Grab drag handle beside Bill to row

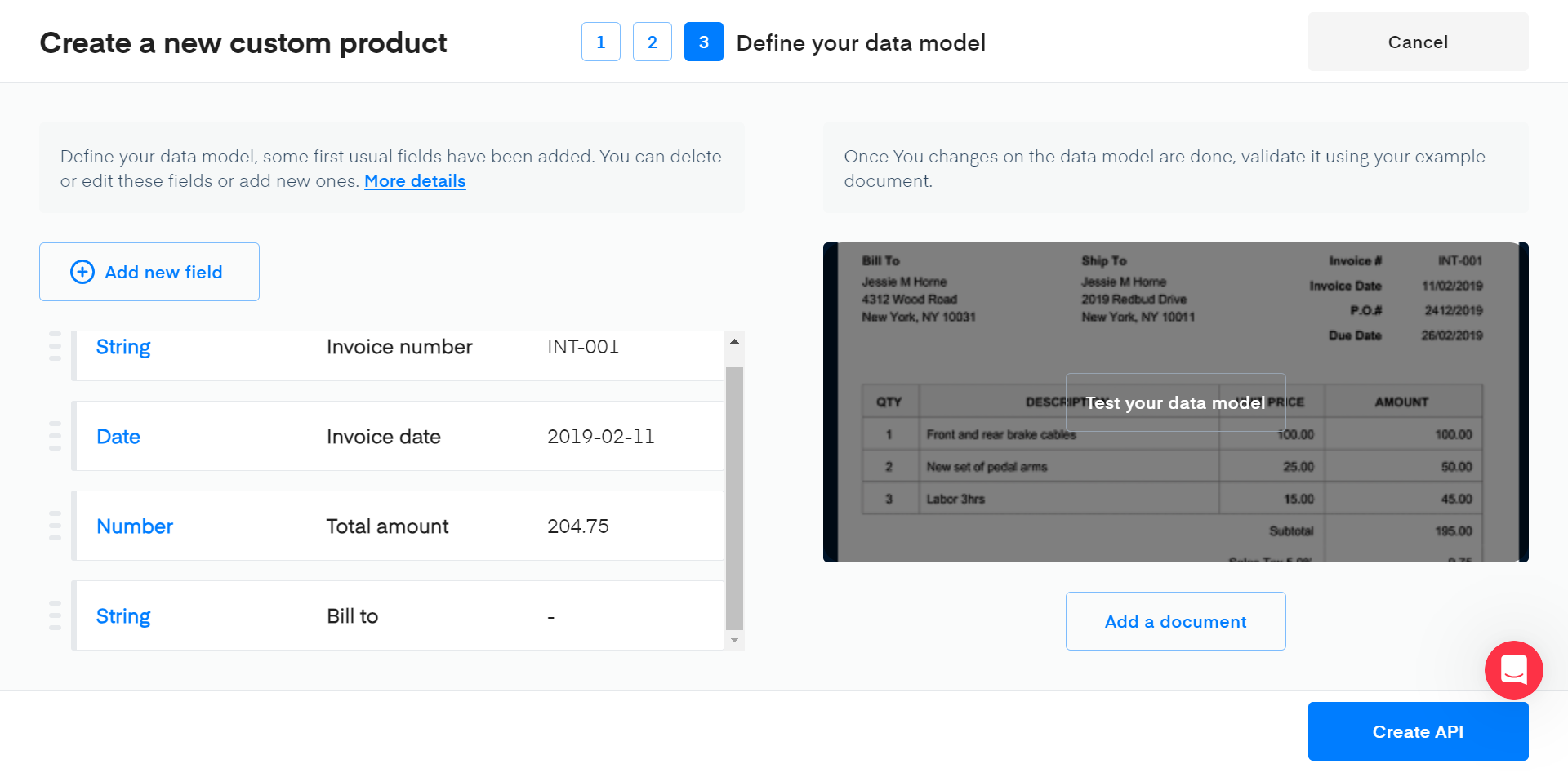click(55, 615)
